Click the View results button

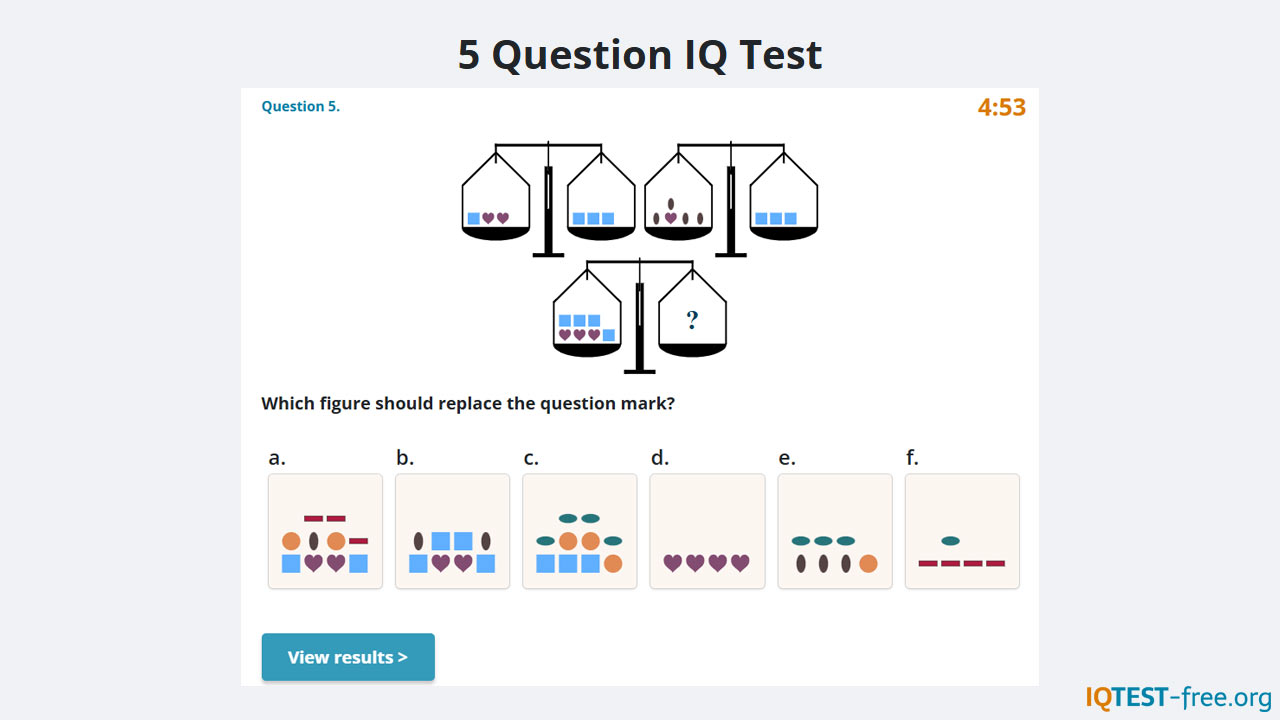click(348, 657)
